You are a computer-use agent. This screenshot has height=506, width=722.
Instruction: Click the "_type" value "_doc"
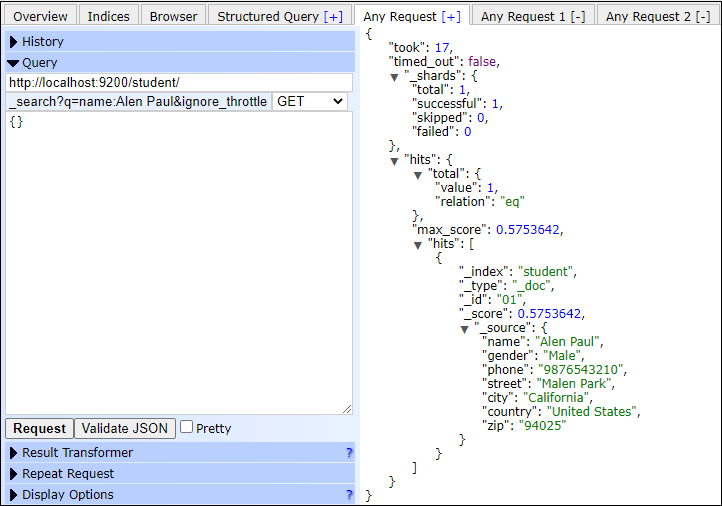[x=531, y=286]
